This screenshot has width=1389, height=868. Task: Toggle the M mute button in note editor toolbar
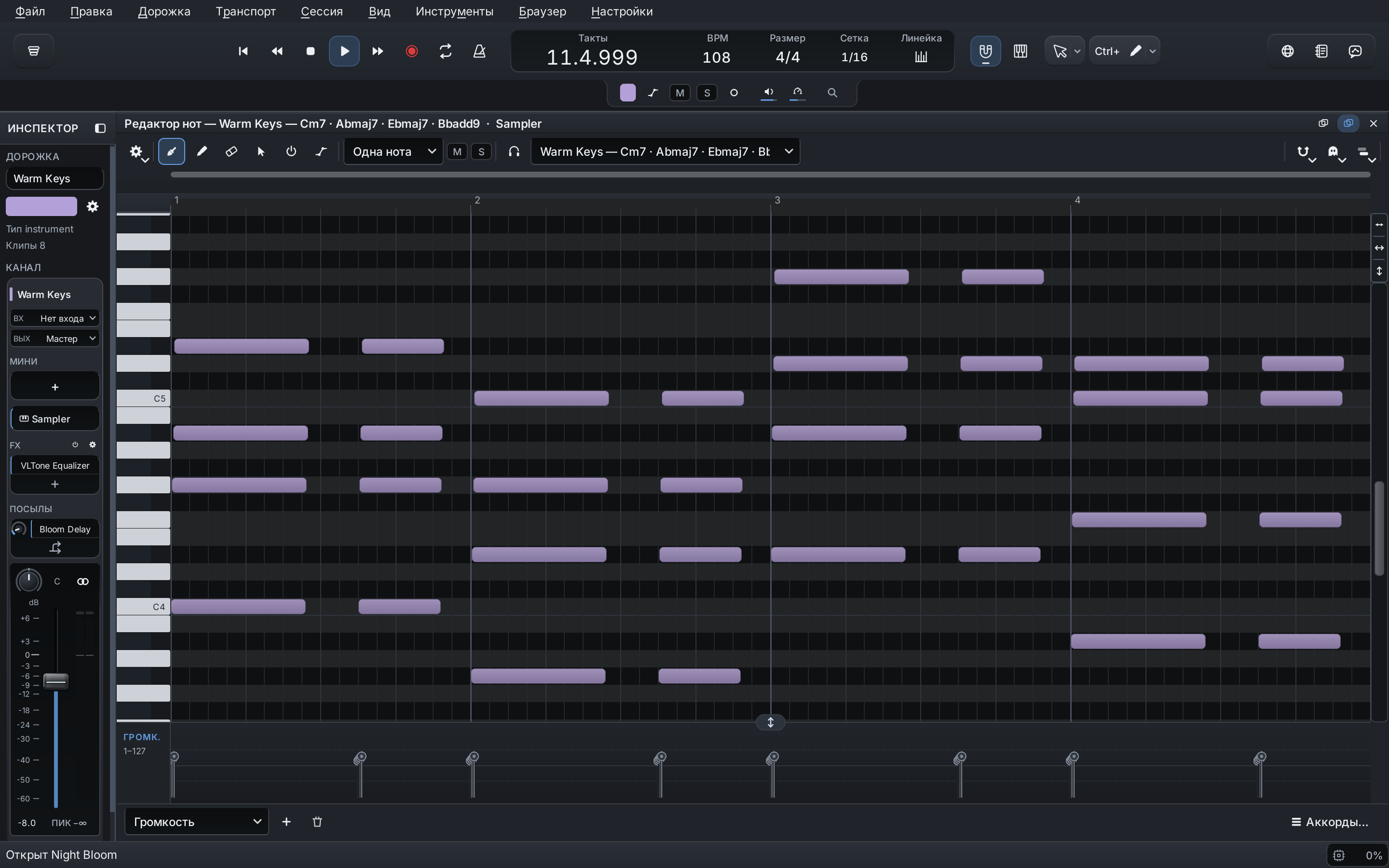[x=457, y=151]
